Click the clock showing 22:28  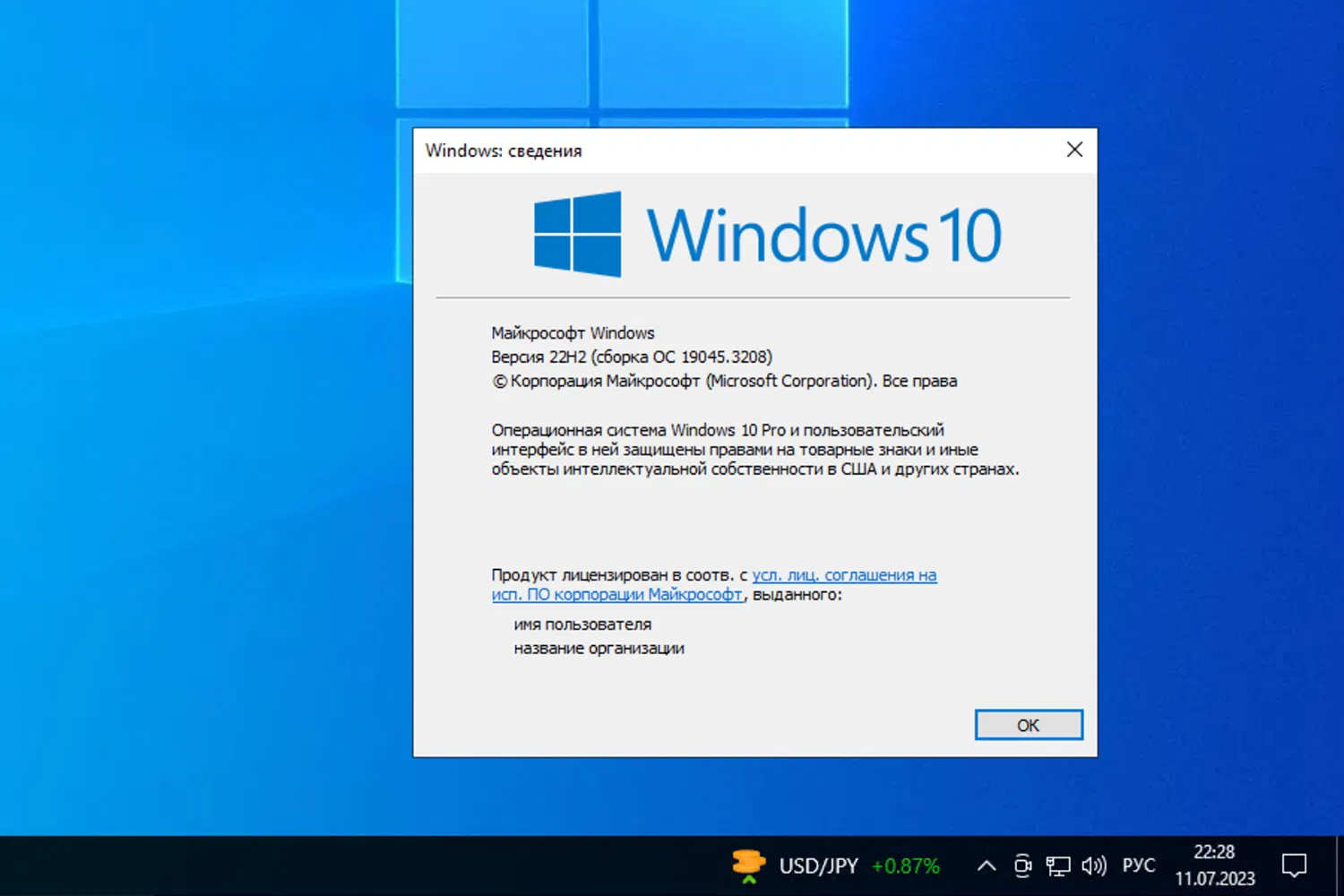click(1215, 852)
